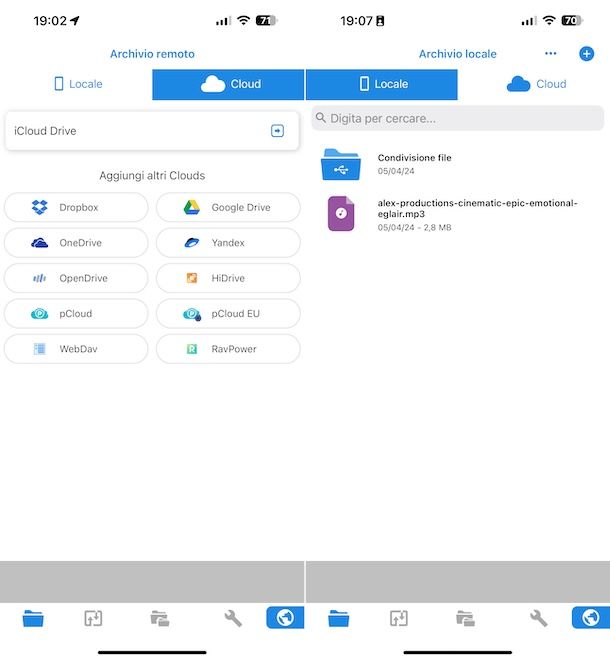Tap the 19:02 status bar clock

(50, 21)
